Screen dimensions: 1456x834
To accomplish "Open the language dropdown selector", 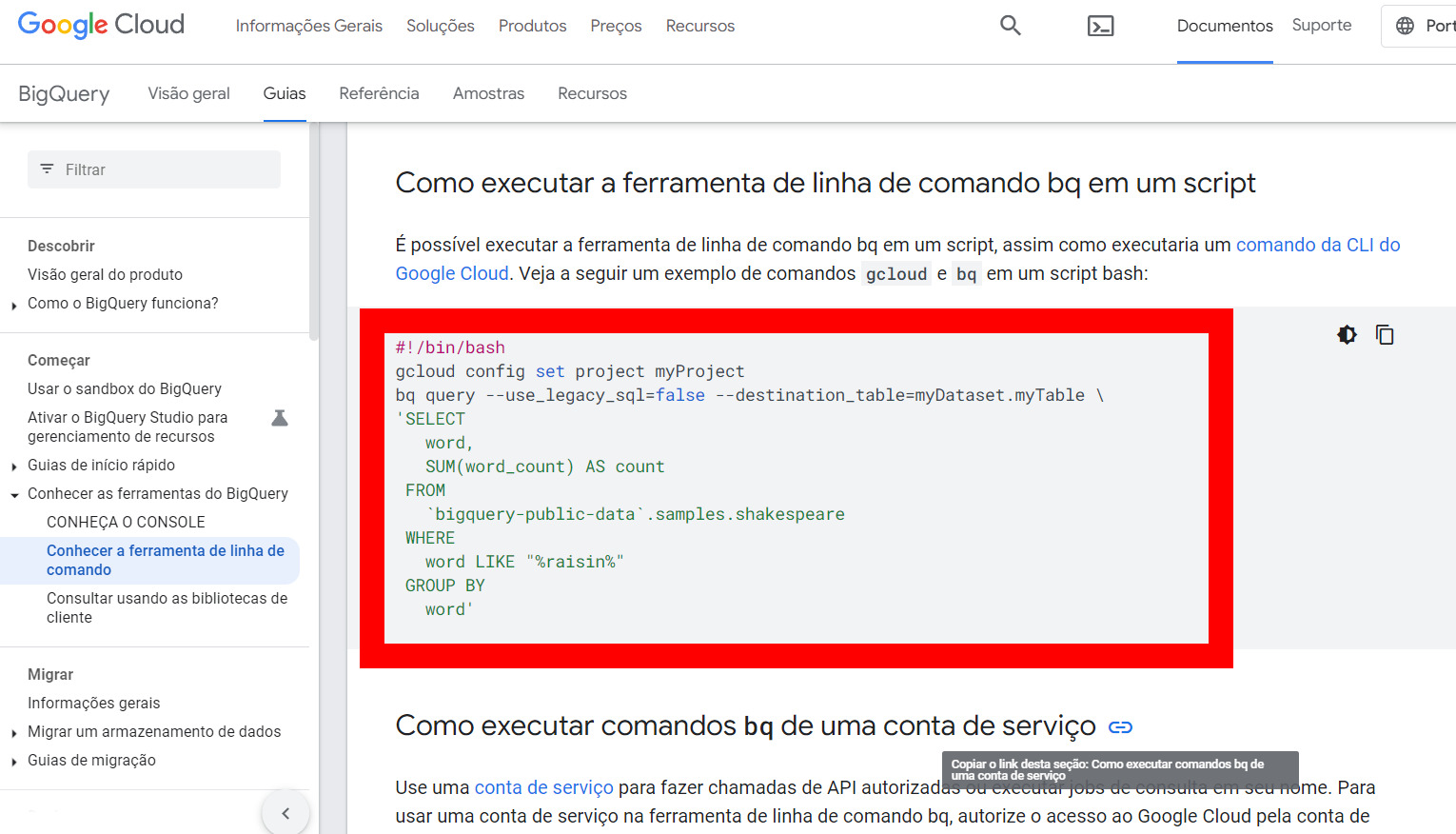I will point(1420,26).
